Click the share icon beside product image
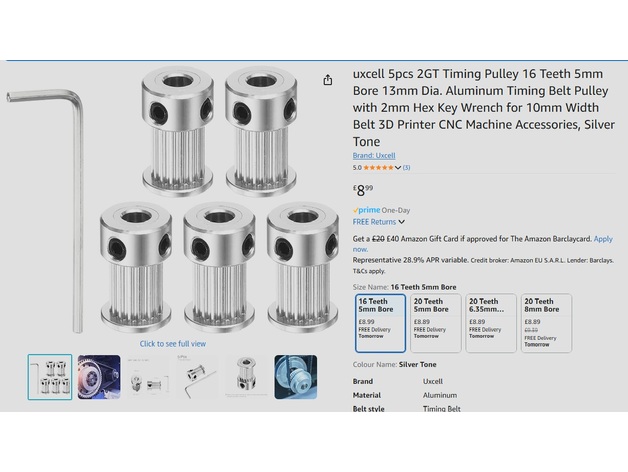This screenshot has height=472, width=628. [328, 80]
